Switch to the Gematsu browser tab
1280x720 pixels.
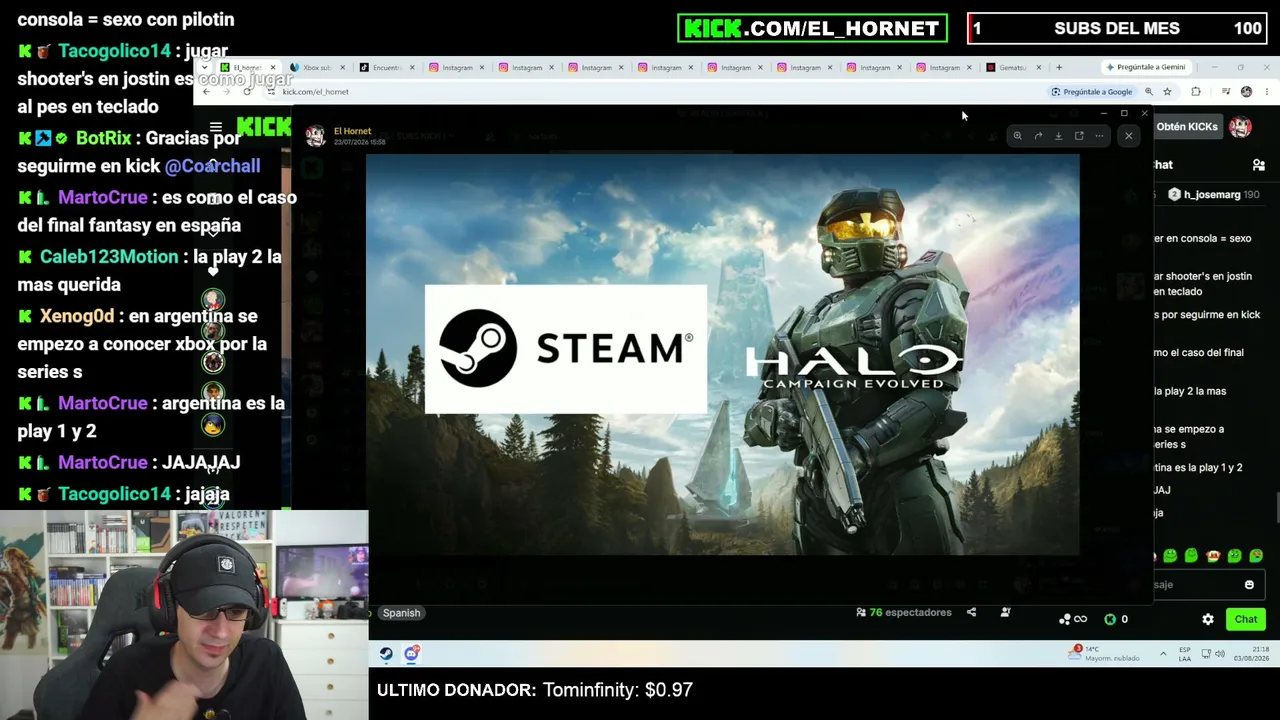click(1013, 67)
